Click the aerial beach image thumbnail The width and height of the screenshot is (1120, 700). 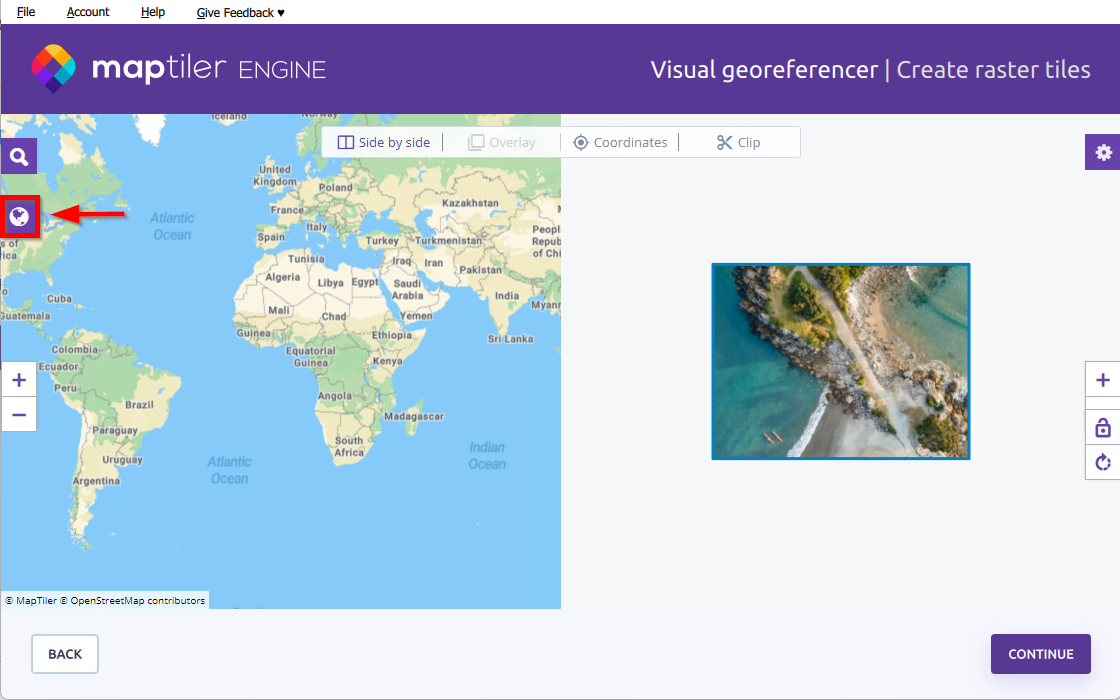(x=840, y=361)
